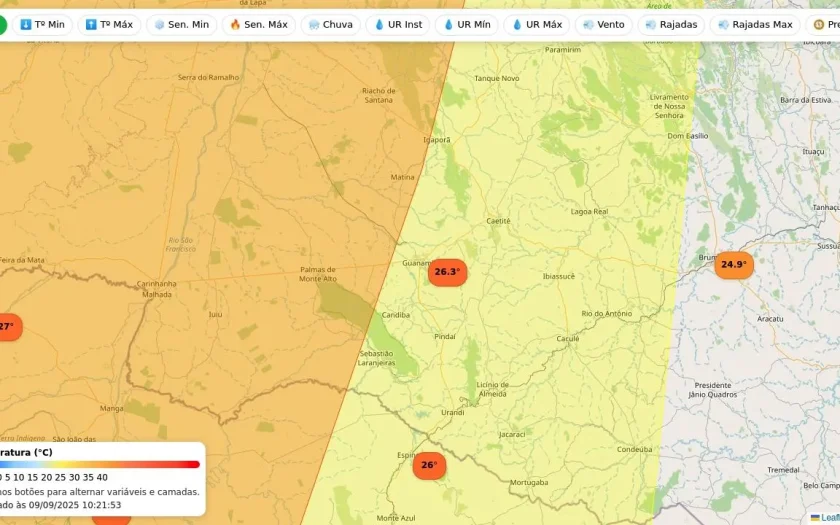Viewport: 840px width, 525px height.
Task: Click the legend update timestamp 09/09/2025 10:21:53
Action: click(75, 505)
